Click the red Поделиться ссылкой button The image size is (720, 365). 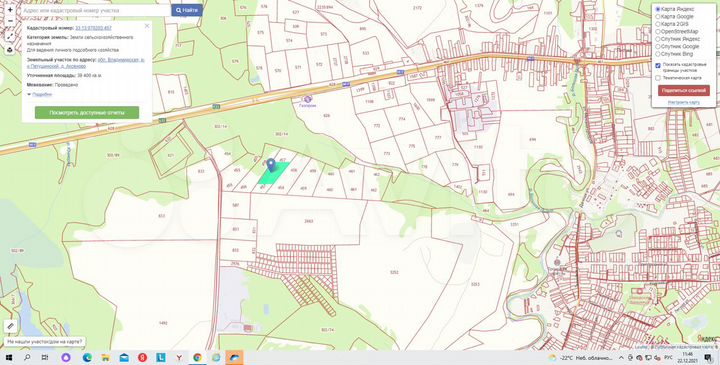[x=684, y=90]
